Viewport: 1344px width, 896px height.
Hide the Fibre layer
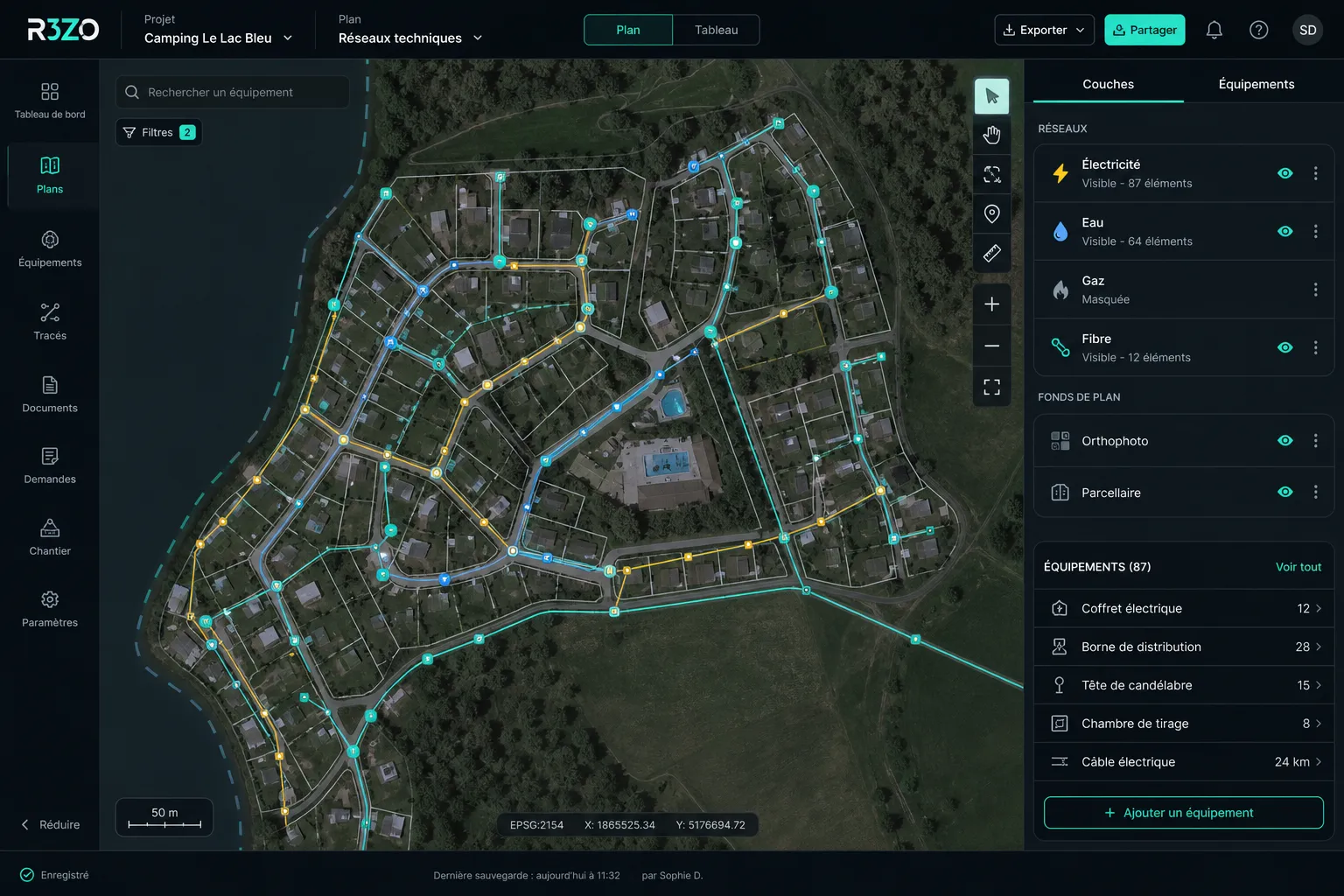coord(1284,347)
